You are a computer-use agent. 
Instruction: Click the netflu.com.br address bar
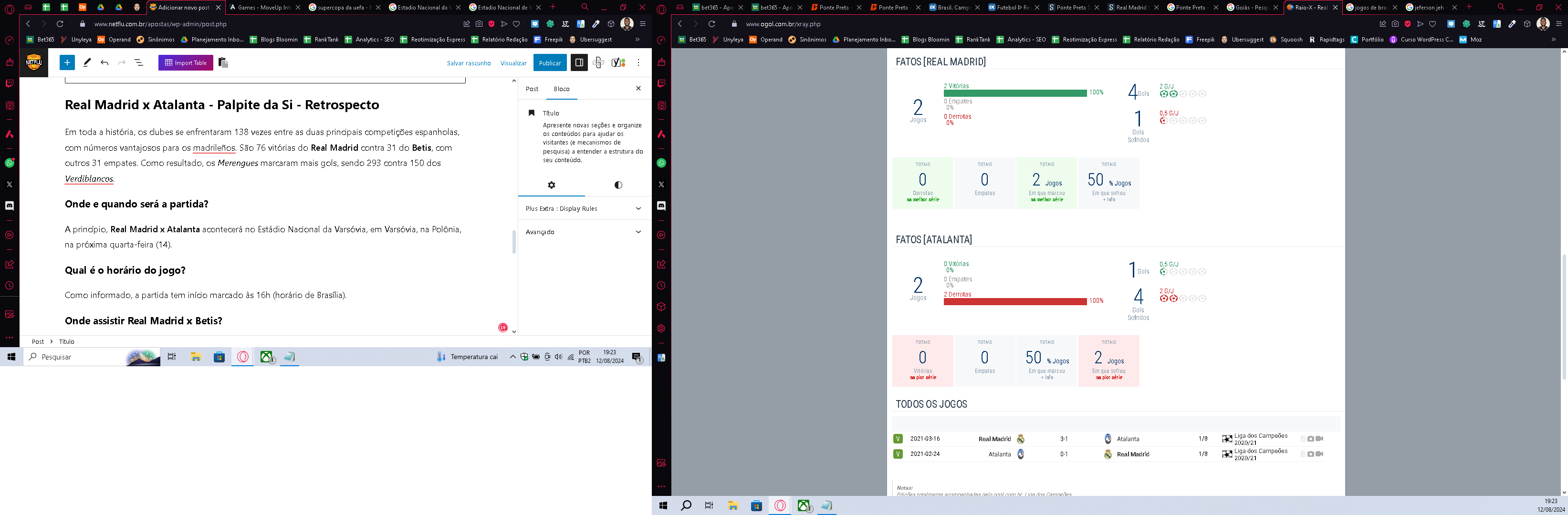[268, 24]
